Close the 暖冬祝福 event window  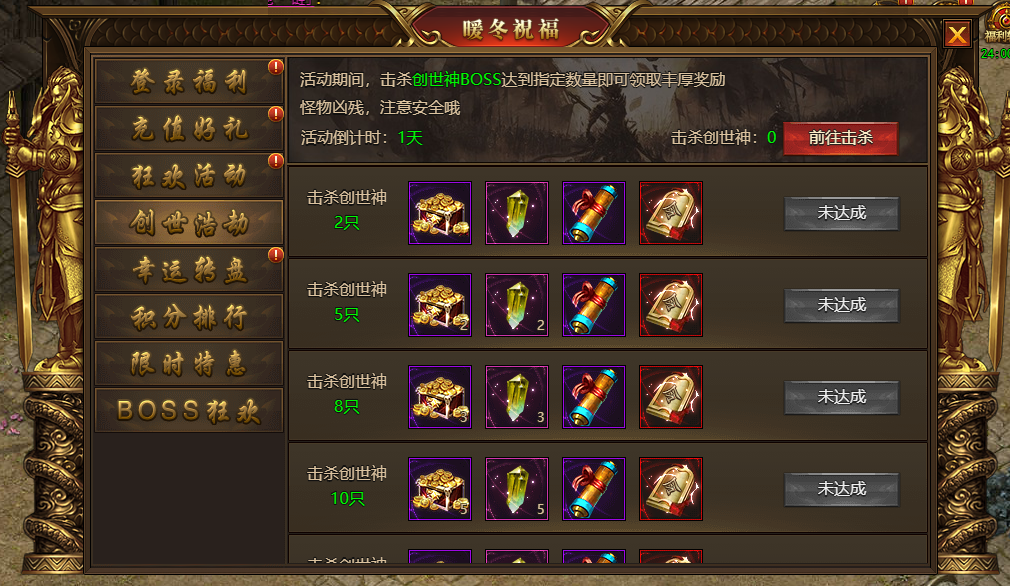coord(957,34)
